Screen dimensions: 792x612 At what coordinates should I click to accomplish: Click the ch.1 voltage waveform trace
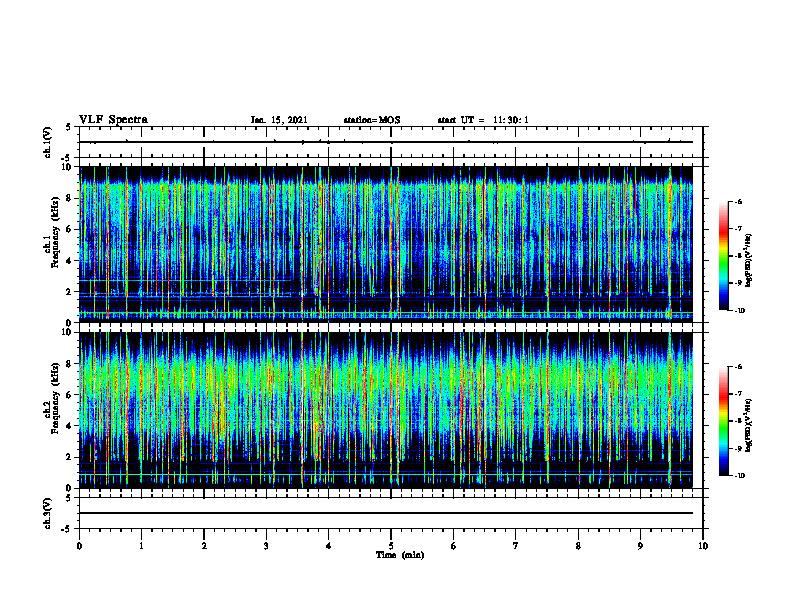(386, 142)
